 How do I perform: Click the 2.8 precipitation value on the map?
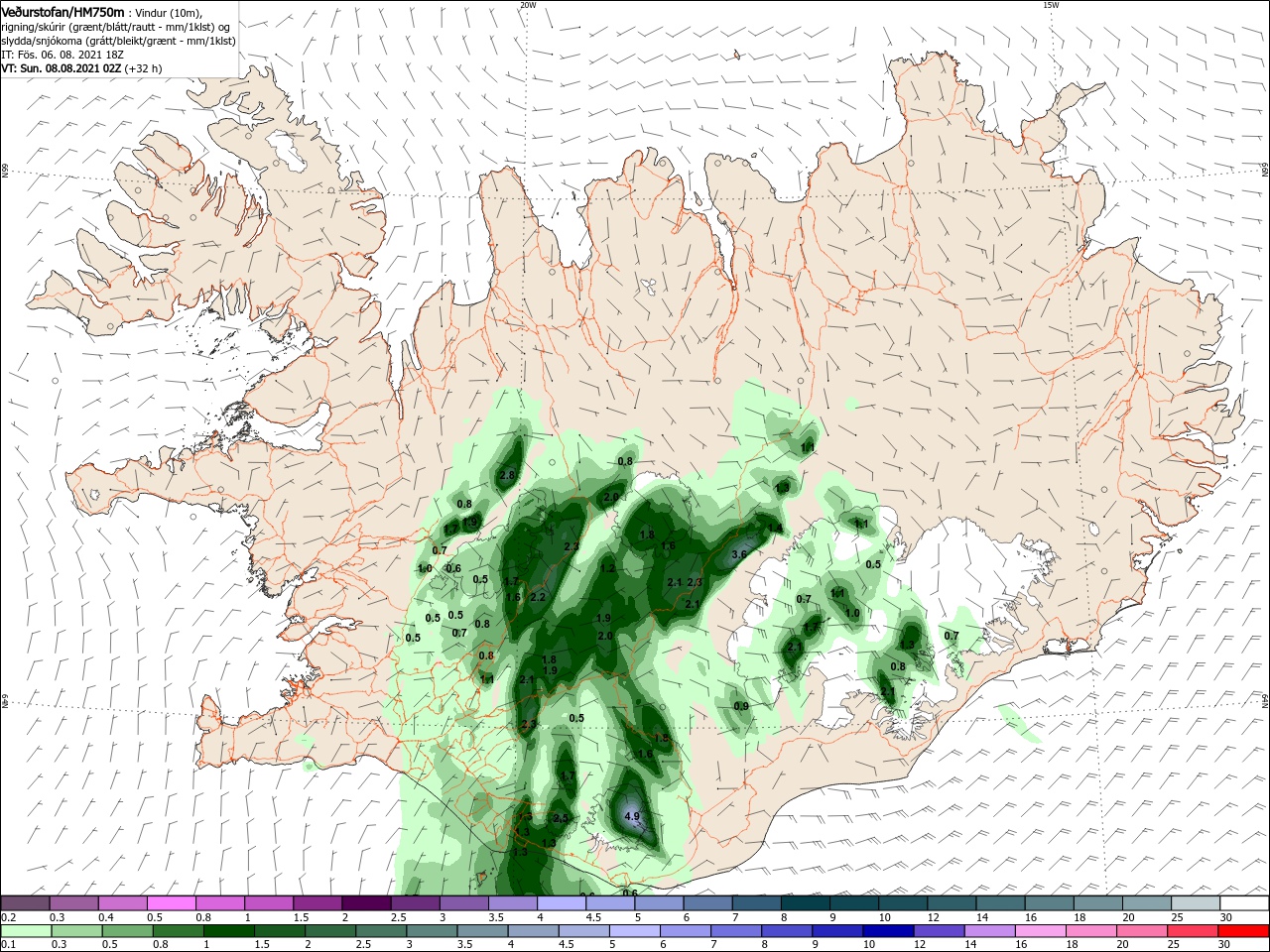pos(507,476)
